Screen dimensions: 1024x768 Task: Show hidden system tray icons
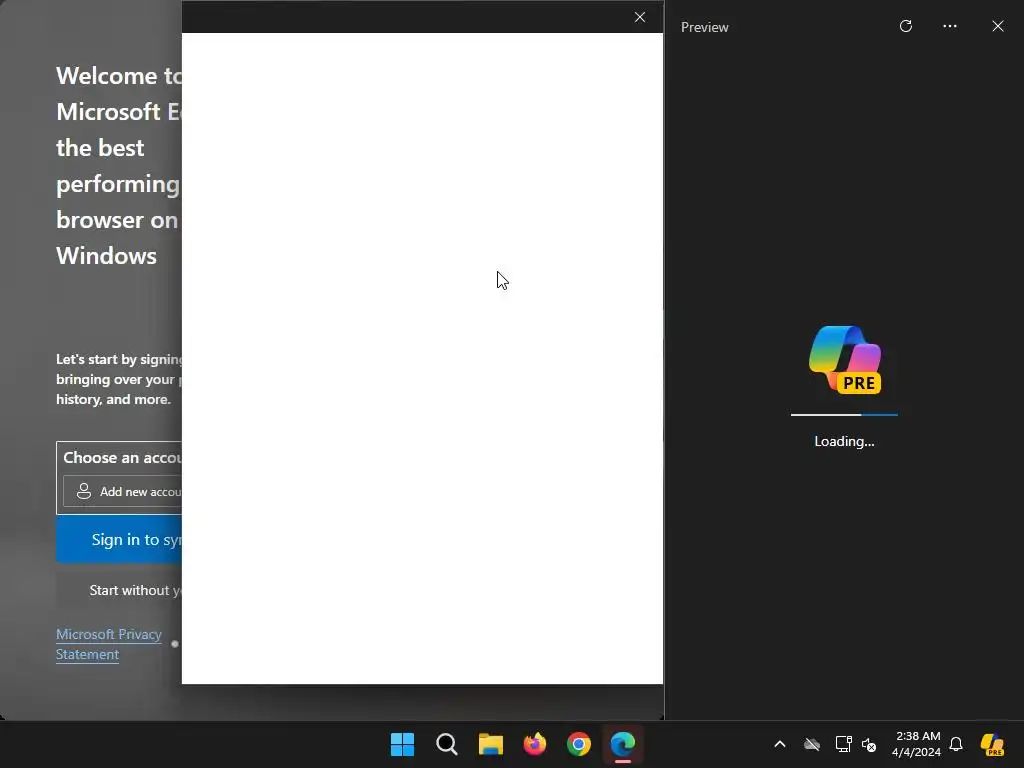tap(780, 744)
